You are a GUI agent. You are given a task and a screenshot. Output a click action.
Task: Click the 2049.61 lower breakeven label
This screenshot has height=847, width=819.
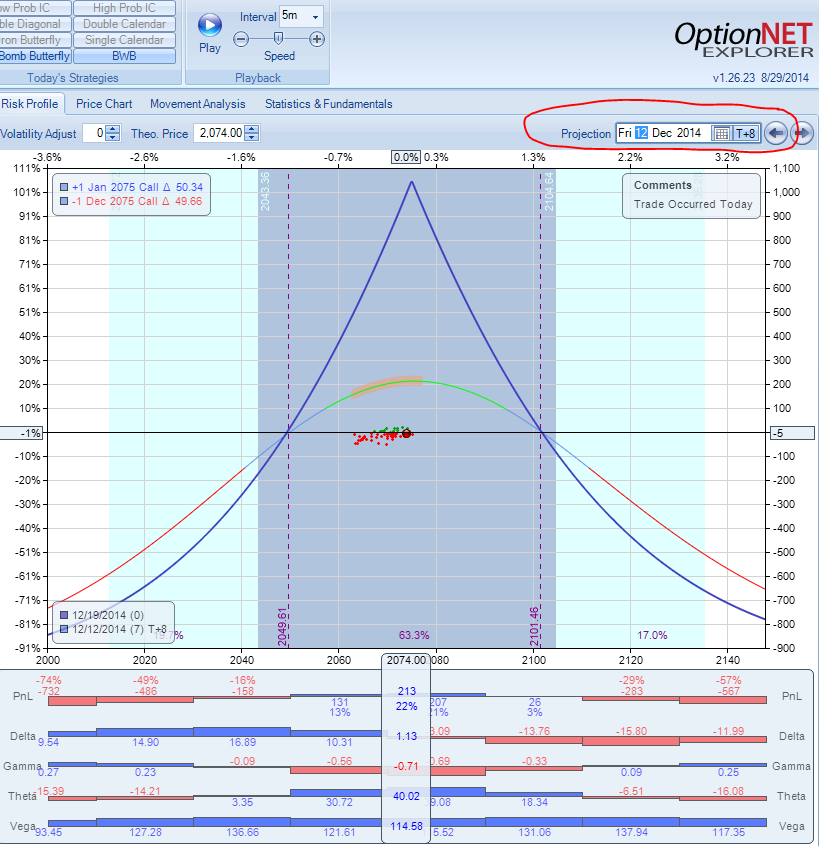click(x=282, y=627)
